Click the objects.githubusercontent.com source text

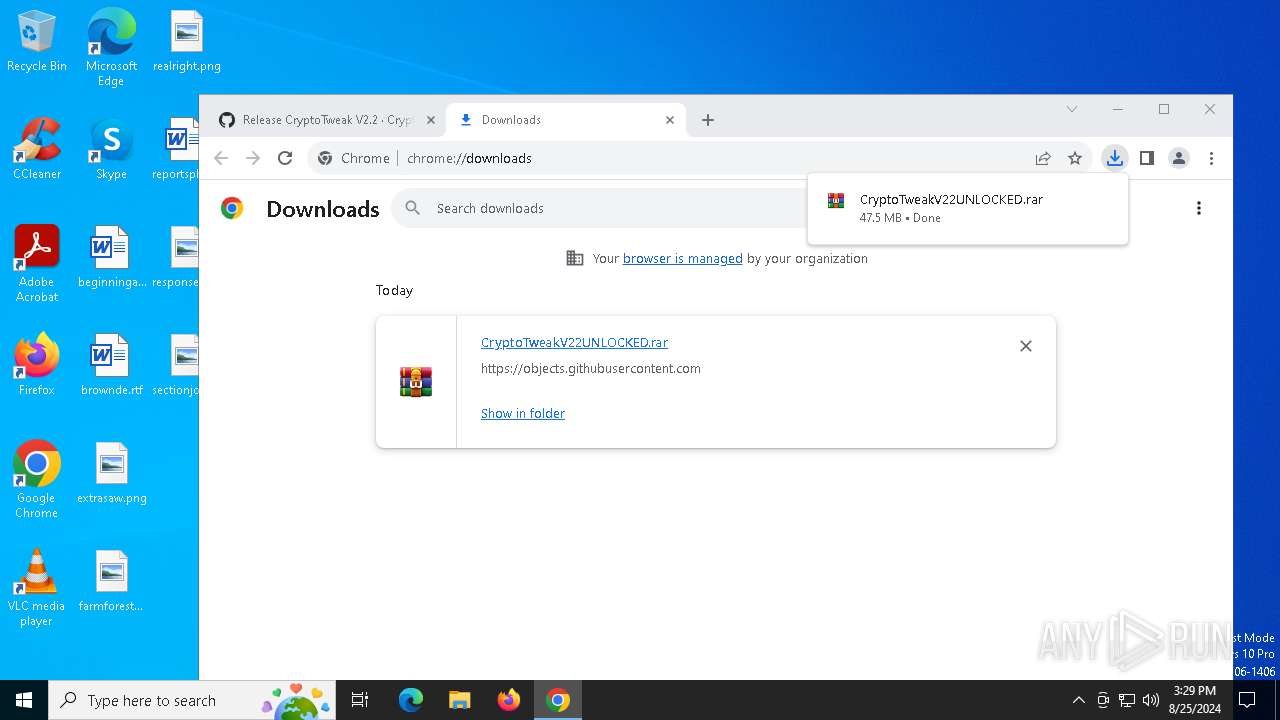coord(590,368)
